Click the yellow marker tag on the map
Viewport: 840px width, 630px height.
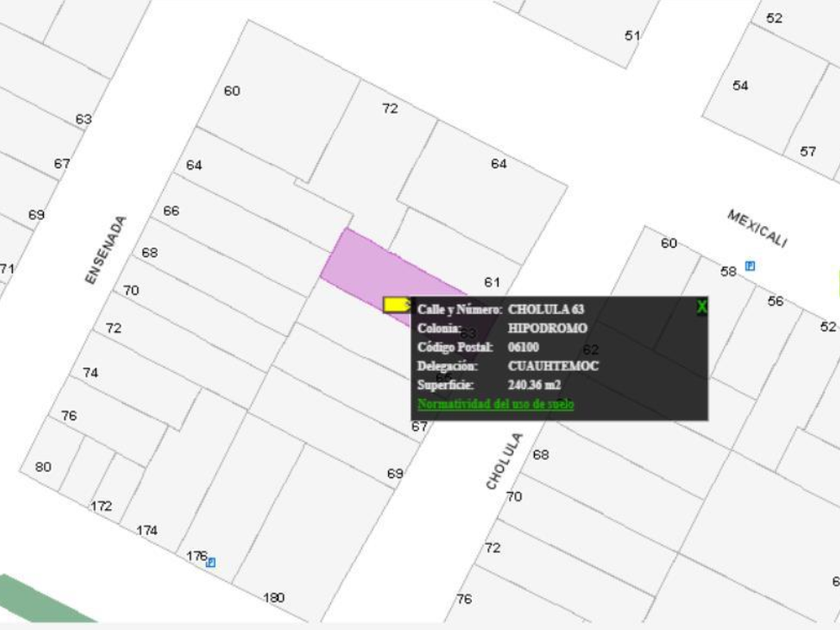coord(397,305)
